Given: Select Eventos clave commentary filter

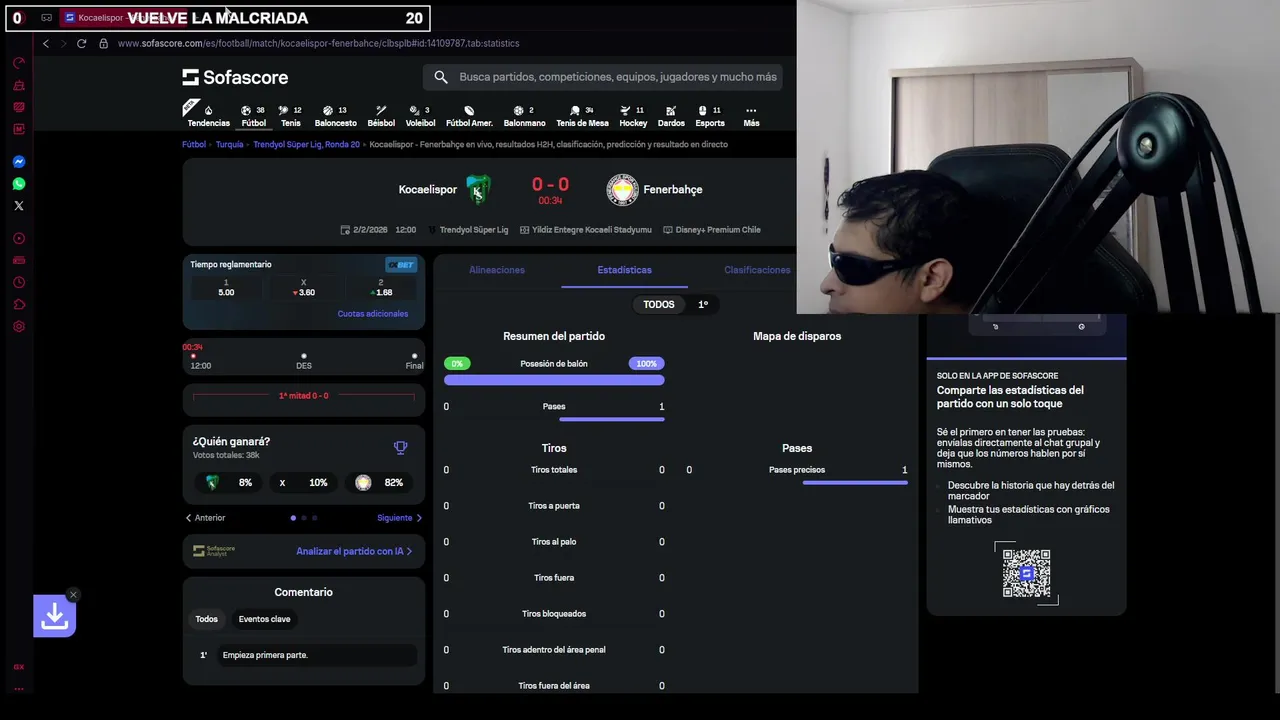Looking at the screenshot, I should point(264,619).
